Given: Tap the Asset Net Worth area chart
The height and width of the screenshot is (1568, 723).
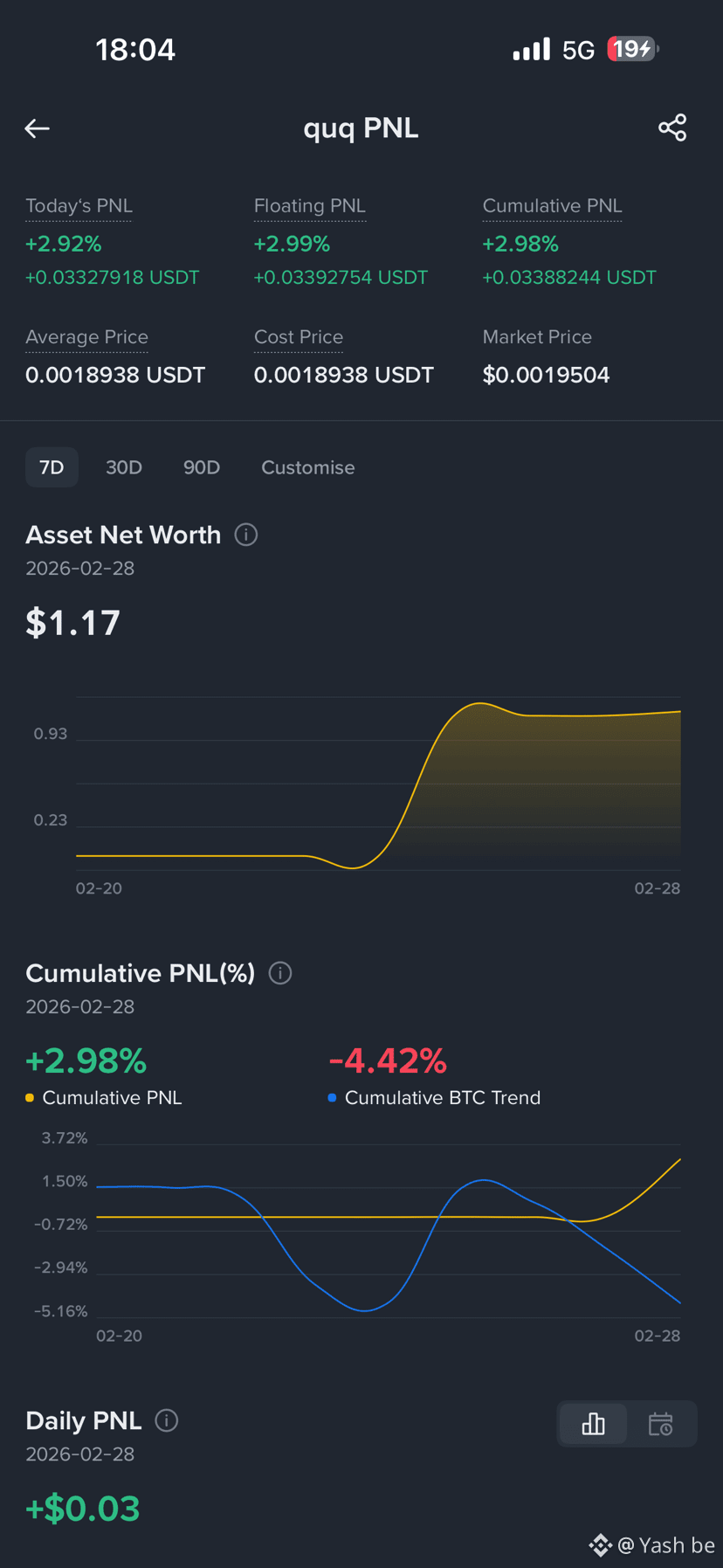Looking at the screenshot, I should (378, 784).
